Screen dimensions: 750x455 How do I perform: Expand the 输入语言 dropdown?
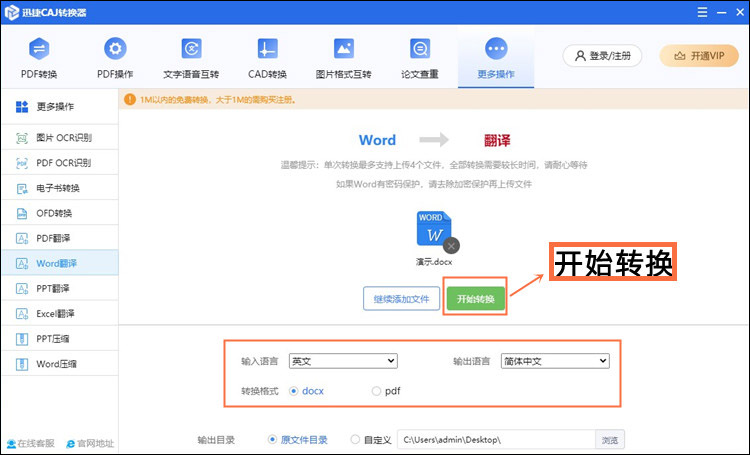click(343, 361)
